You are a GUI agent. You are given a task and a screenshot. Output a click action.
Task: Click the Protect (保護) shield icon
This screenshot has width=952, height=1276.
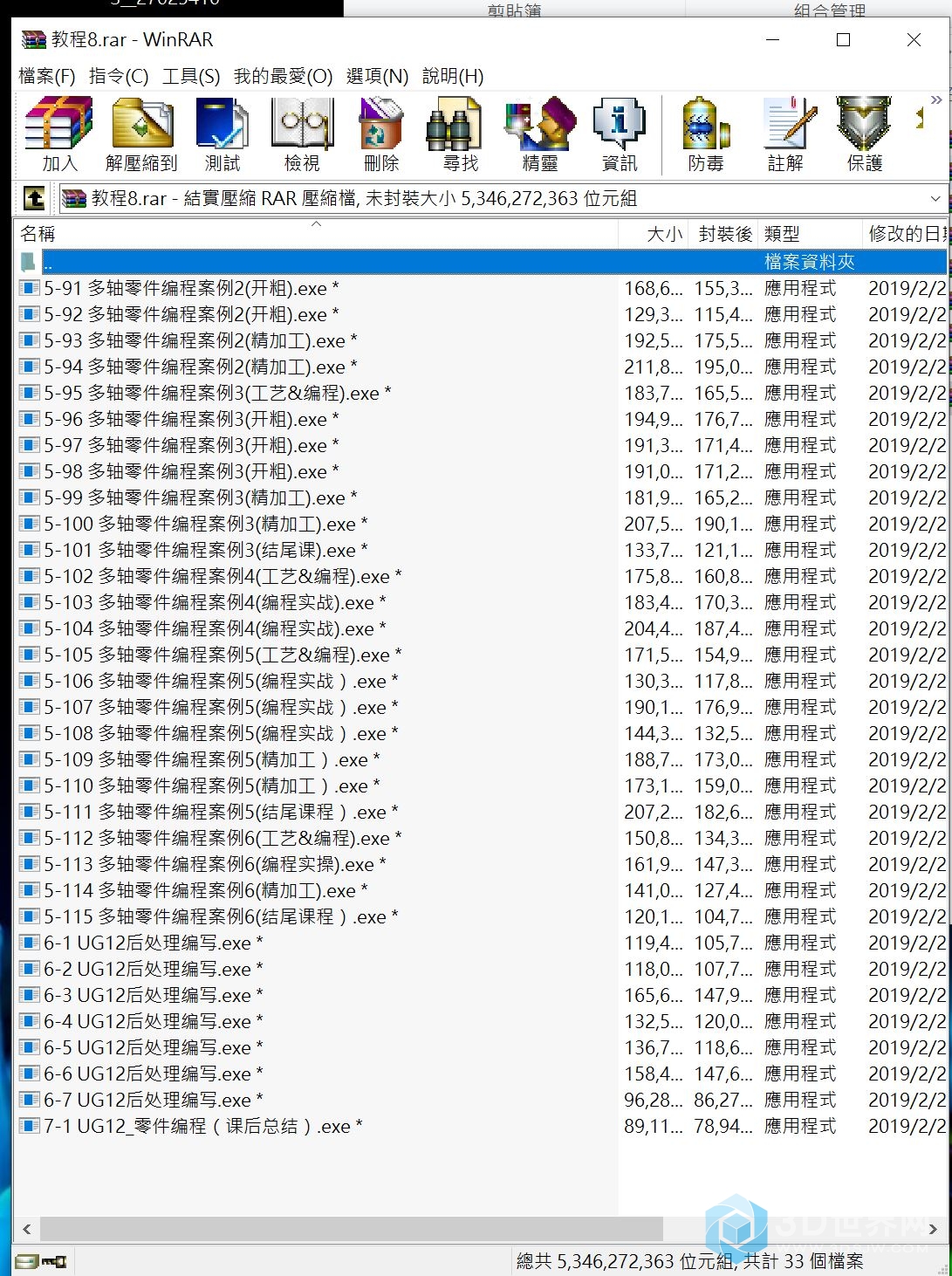865,134
